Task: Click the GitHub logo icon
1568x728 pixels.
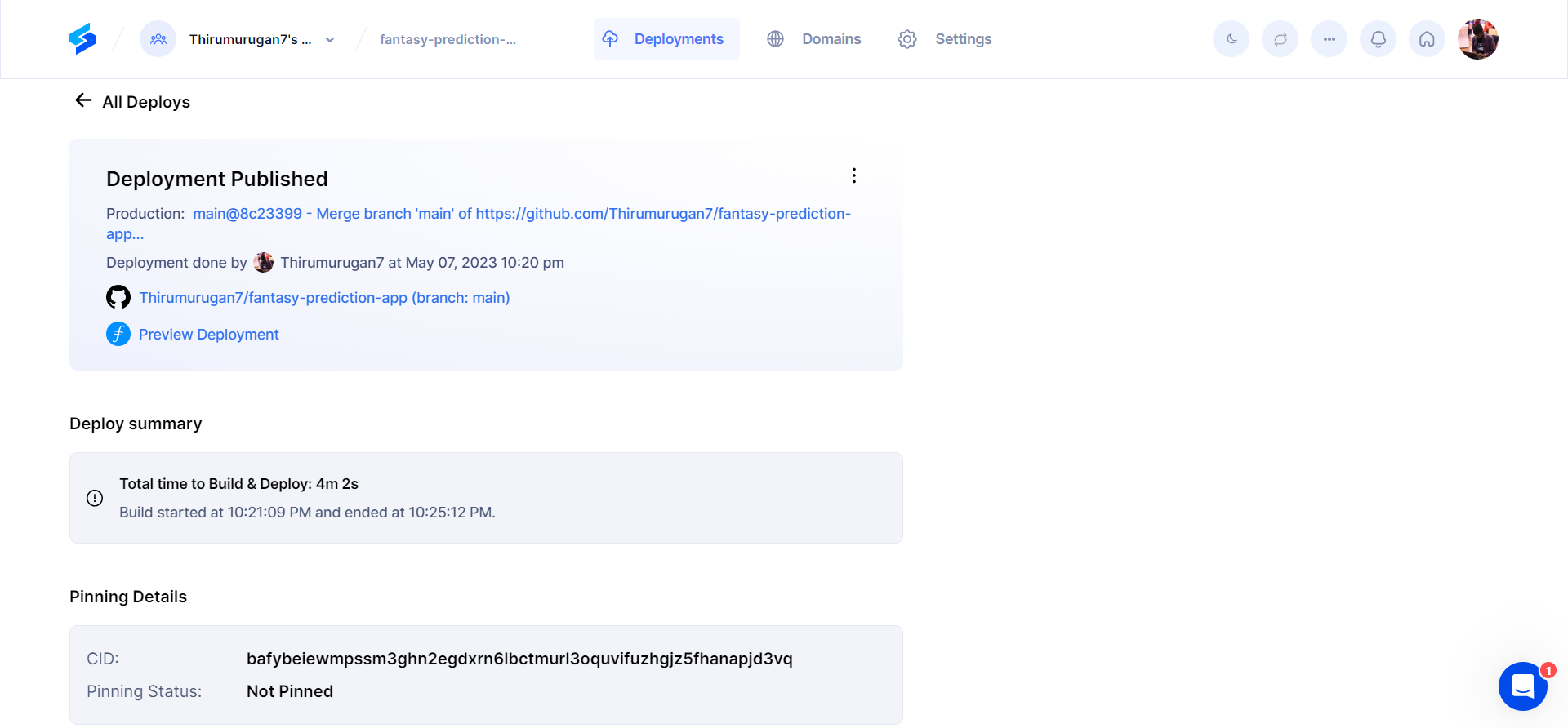Action: (x=118, y=297)
